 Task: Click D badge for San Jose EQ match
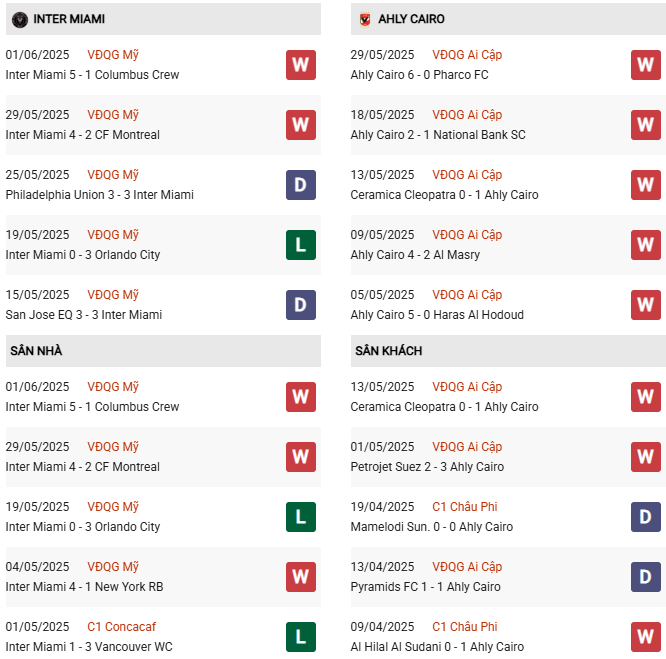(x=300, y=305)
